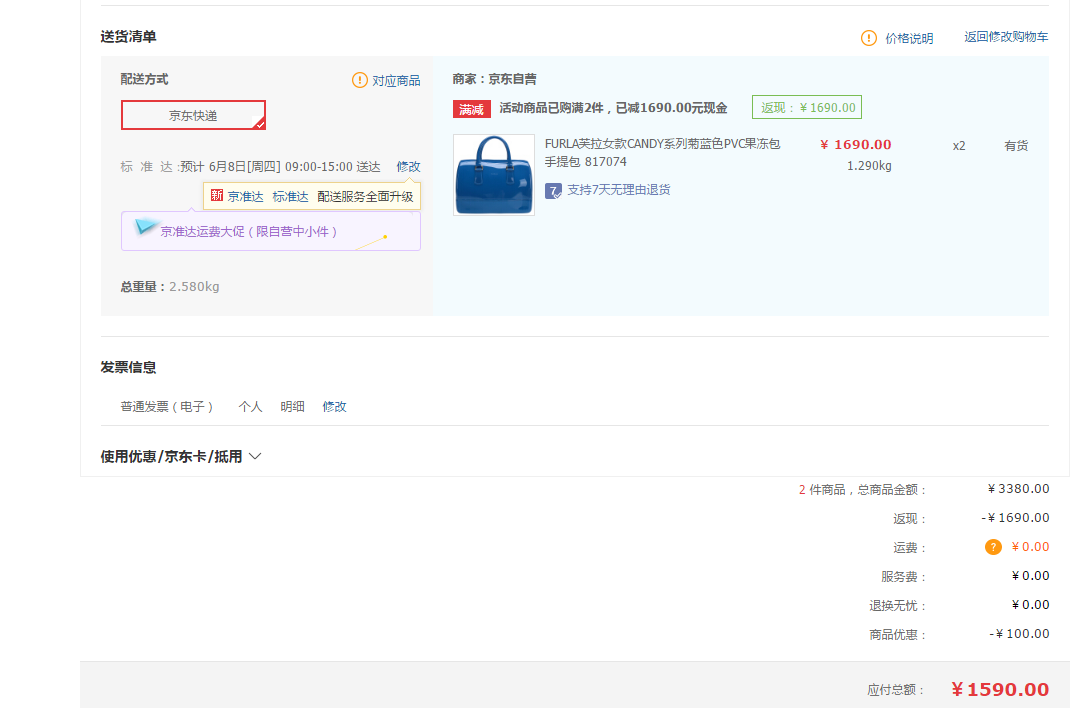Open 京准达 in the delivery tooltip
Image resolution: width=1073 pixels, height=708 pixels.
pyautogui.click(x=246, y=197)
